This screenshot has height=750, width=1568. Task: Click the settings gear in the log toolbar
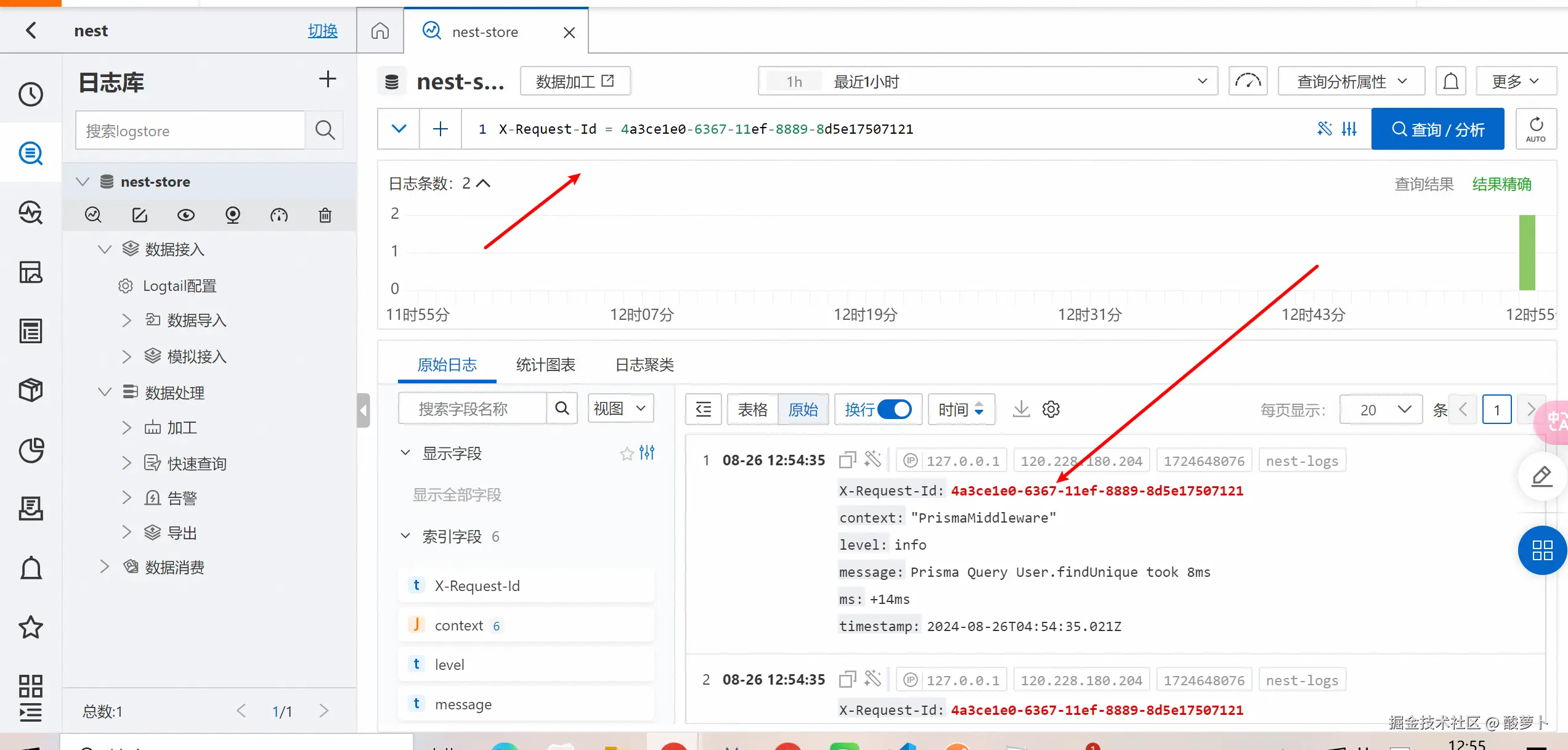point(1050,409)
